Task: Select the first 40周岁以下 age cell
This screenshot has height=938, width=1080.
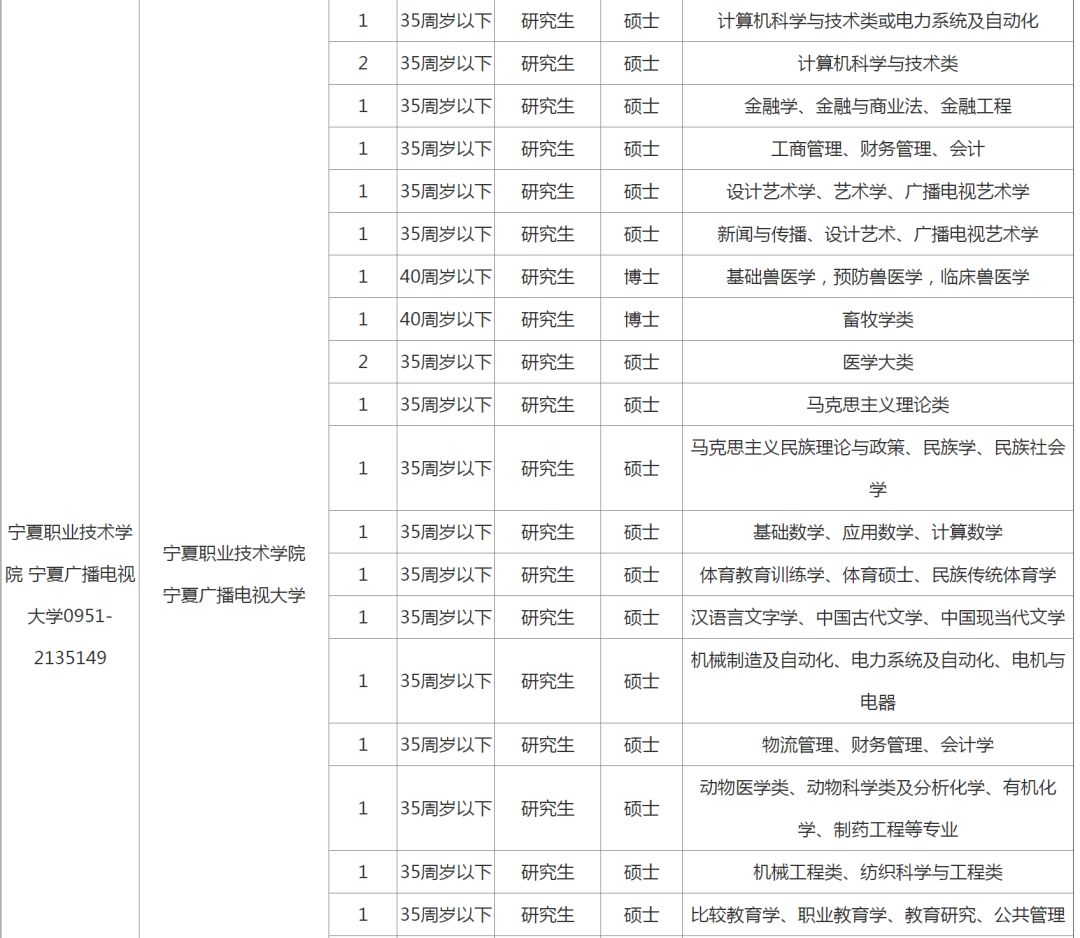Action: click(x=444, y=277)
